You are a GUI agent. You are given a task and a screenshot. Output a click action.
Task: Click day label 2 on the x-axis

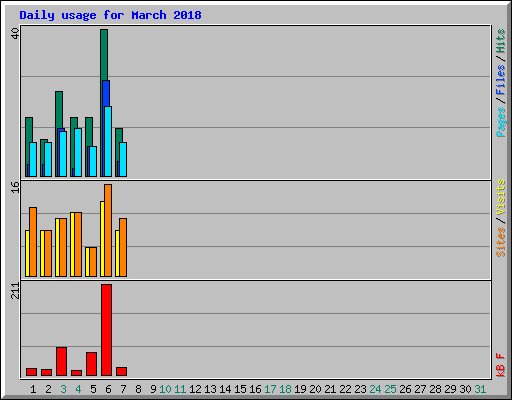[48, 389]
